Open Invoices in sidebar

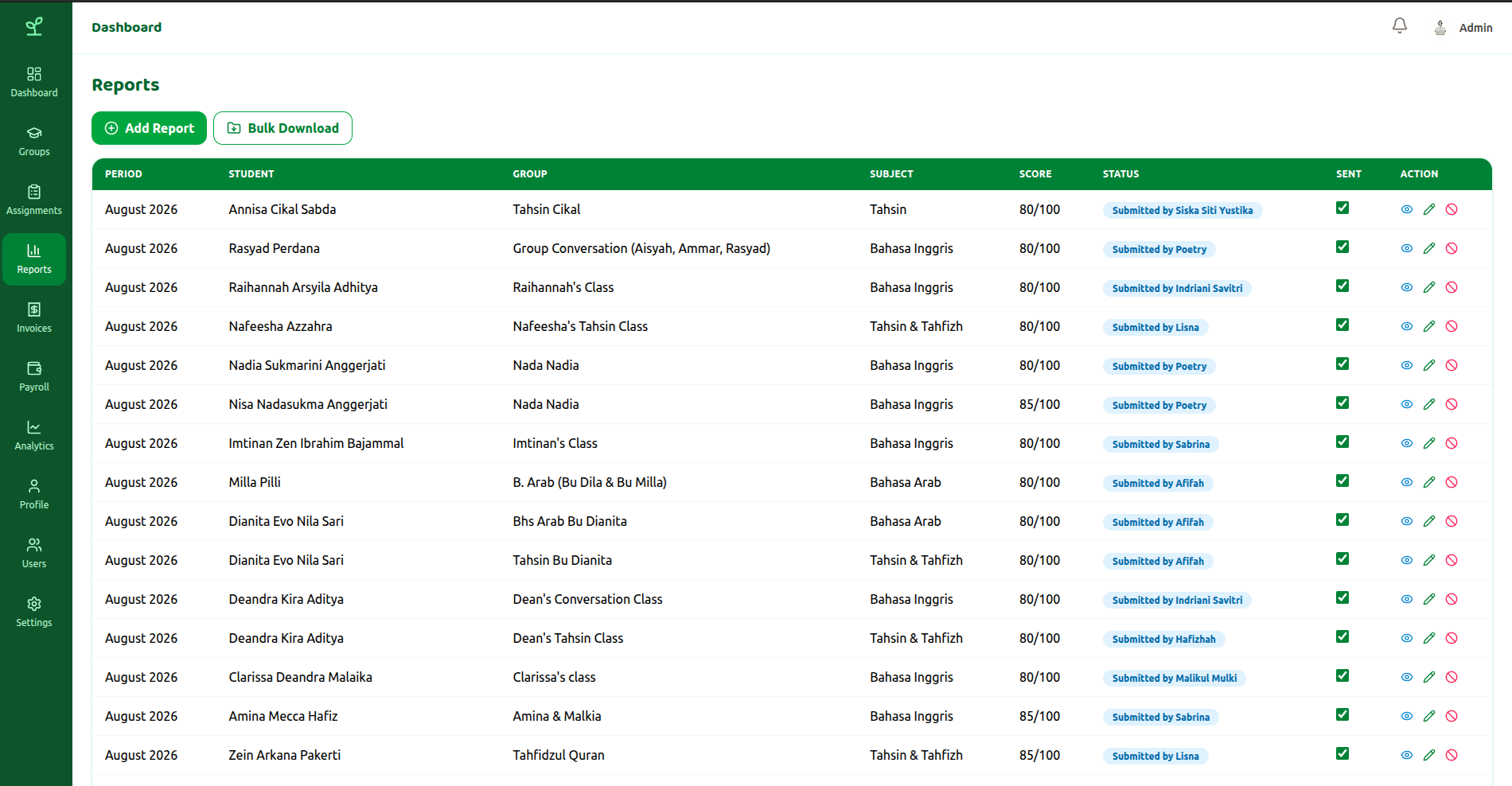coord(34,318)
